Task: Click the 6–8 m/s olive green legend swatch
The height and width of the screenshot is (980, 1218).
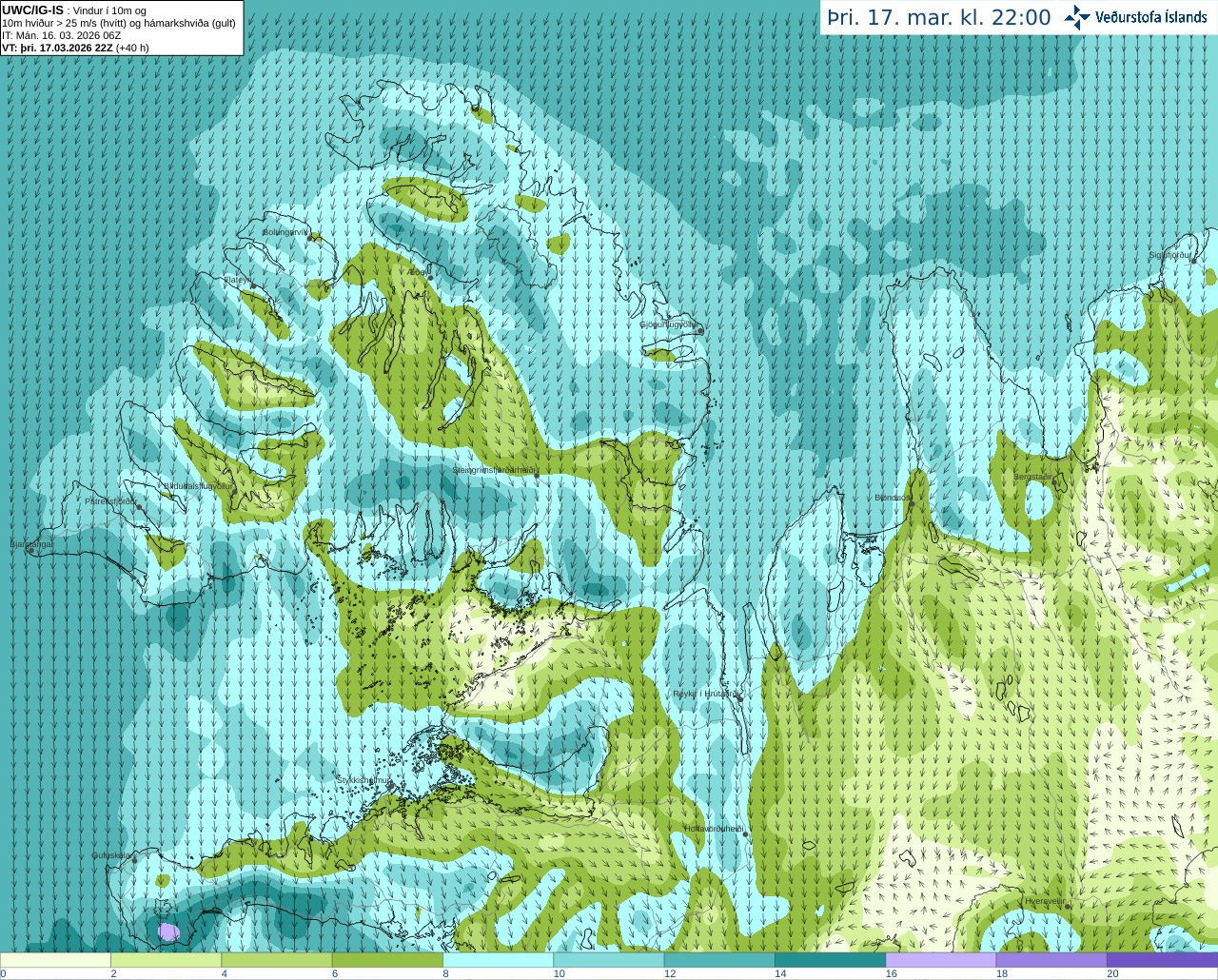Action: (387, 960)
